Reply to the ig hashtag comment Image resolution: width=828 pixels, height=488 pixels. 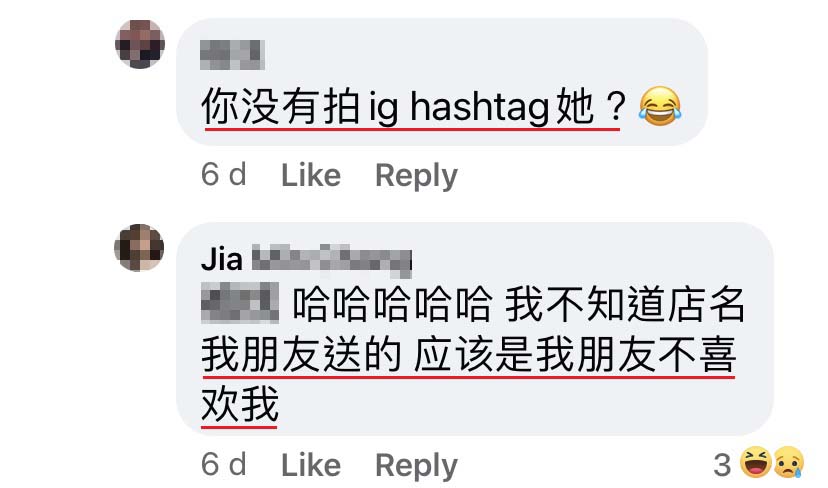416,176
